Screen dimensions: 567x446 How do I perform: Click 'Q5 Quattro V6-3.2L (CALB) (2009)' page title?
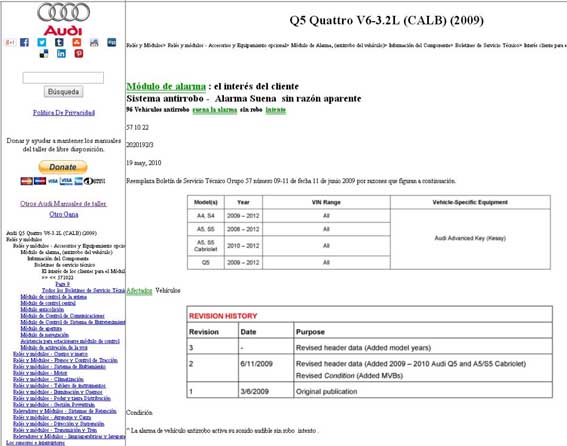386,20
